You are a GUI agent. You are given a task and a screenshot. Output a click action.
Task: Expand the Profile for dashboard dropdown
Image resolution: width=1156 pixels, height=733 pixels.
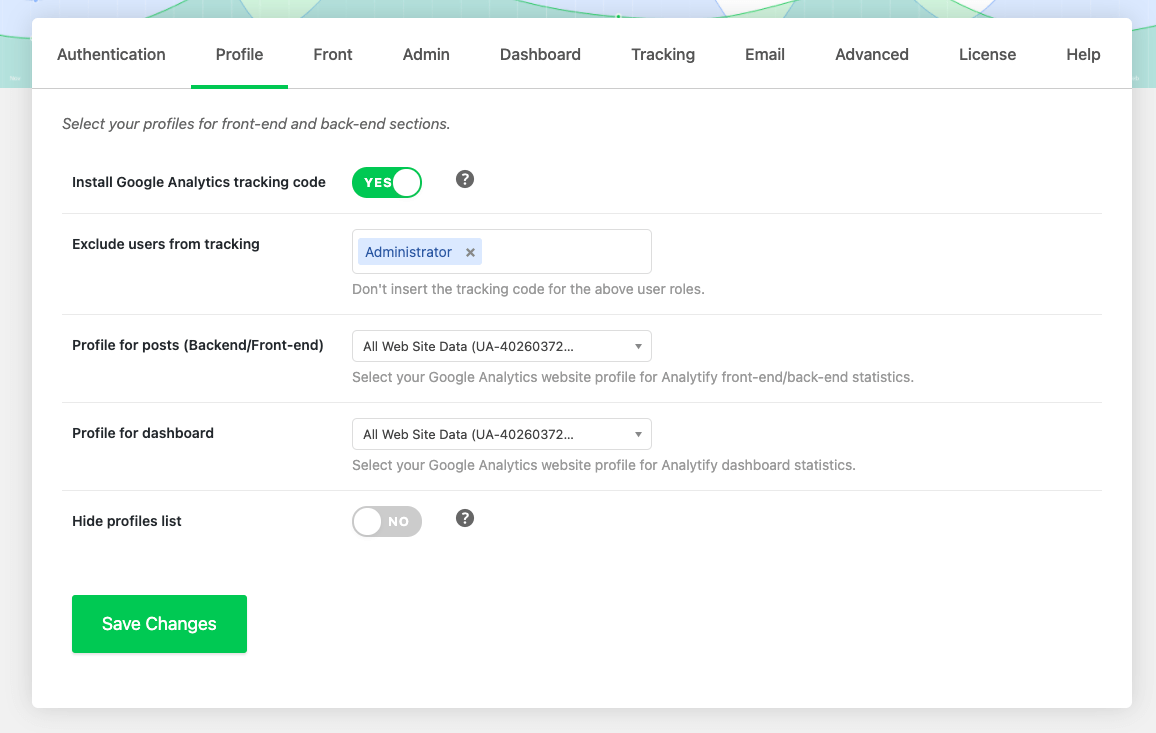501,435
